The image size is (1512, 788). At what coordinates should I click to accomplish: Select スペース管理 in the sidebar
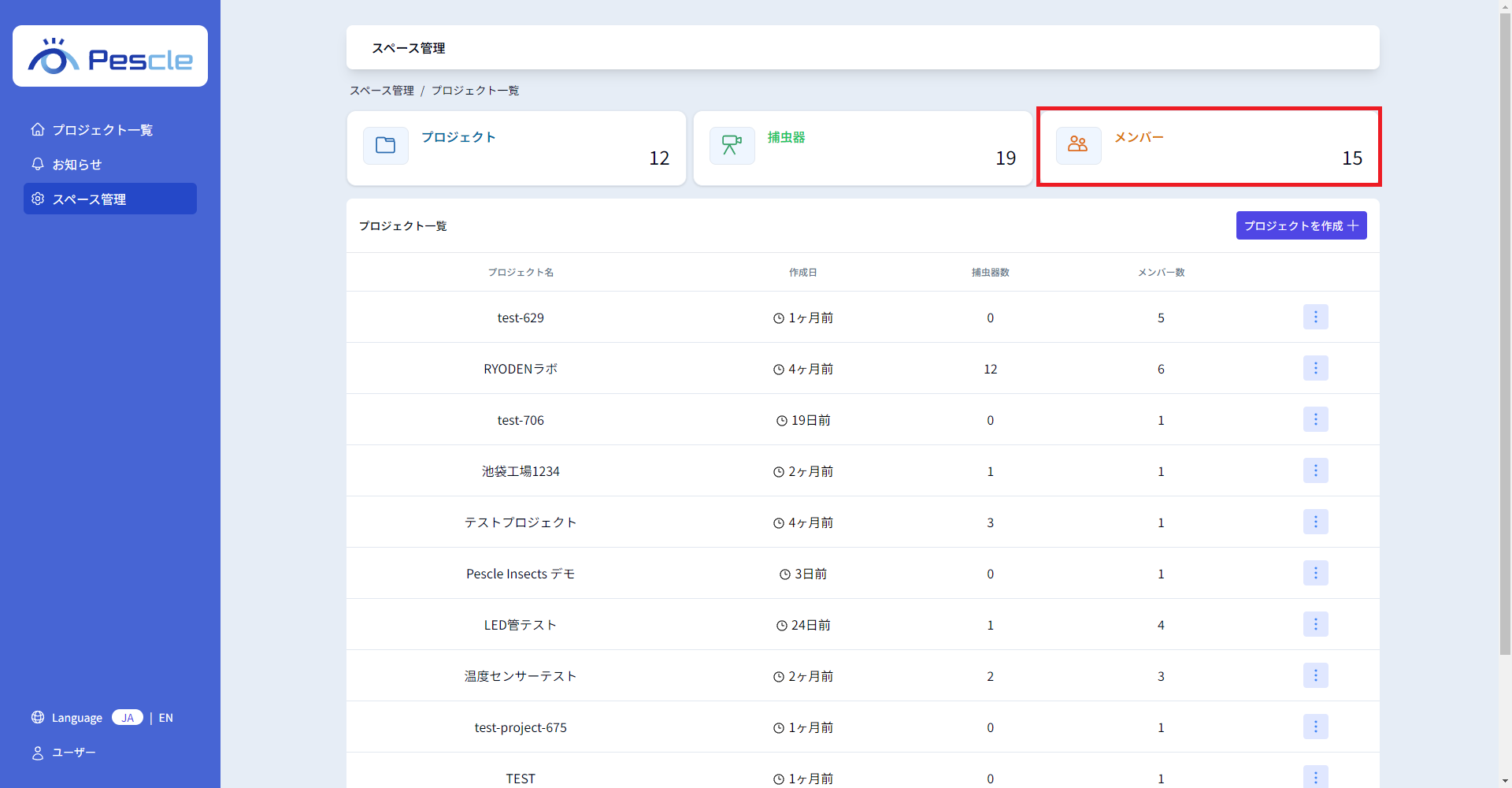[110, 199]
